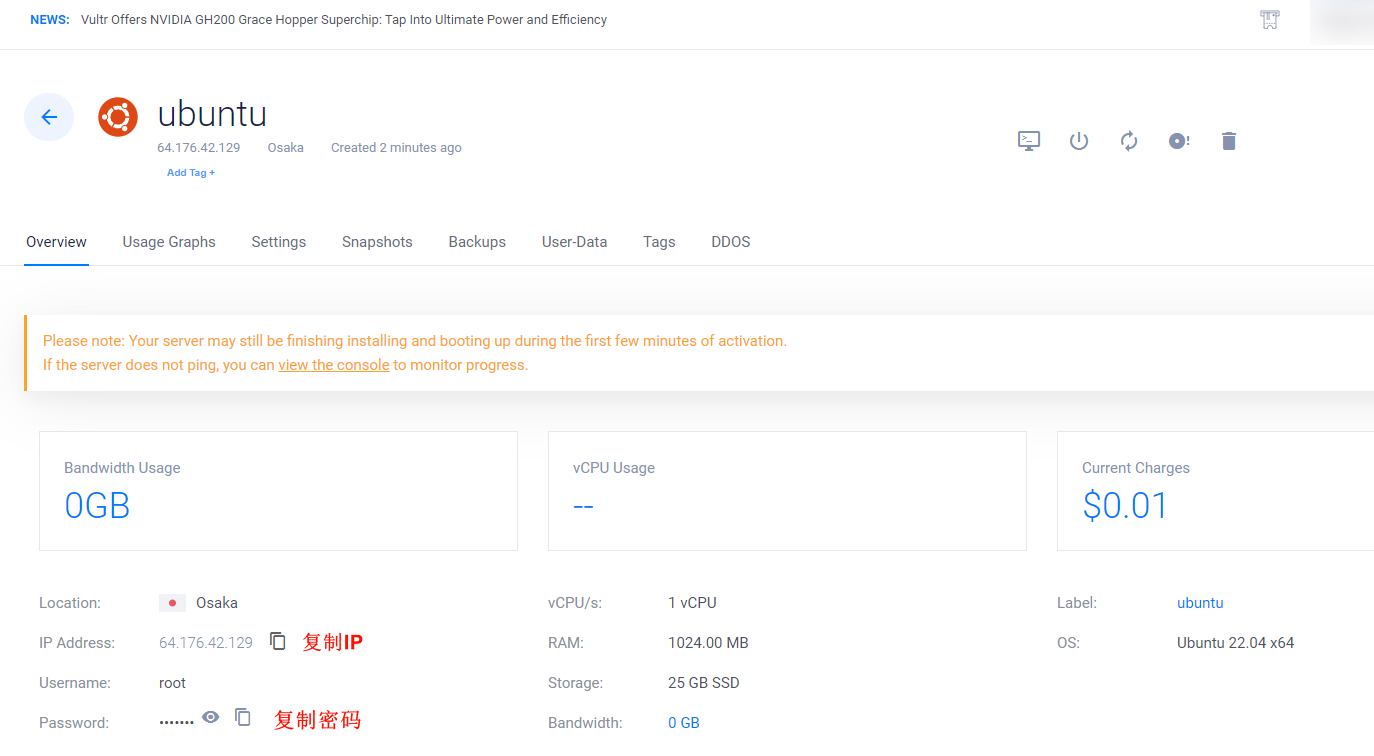
Task: Click the power stop server icon
Action: 1079,141
